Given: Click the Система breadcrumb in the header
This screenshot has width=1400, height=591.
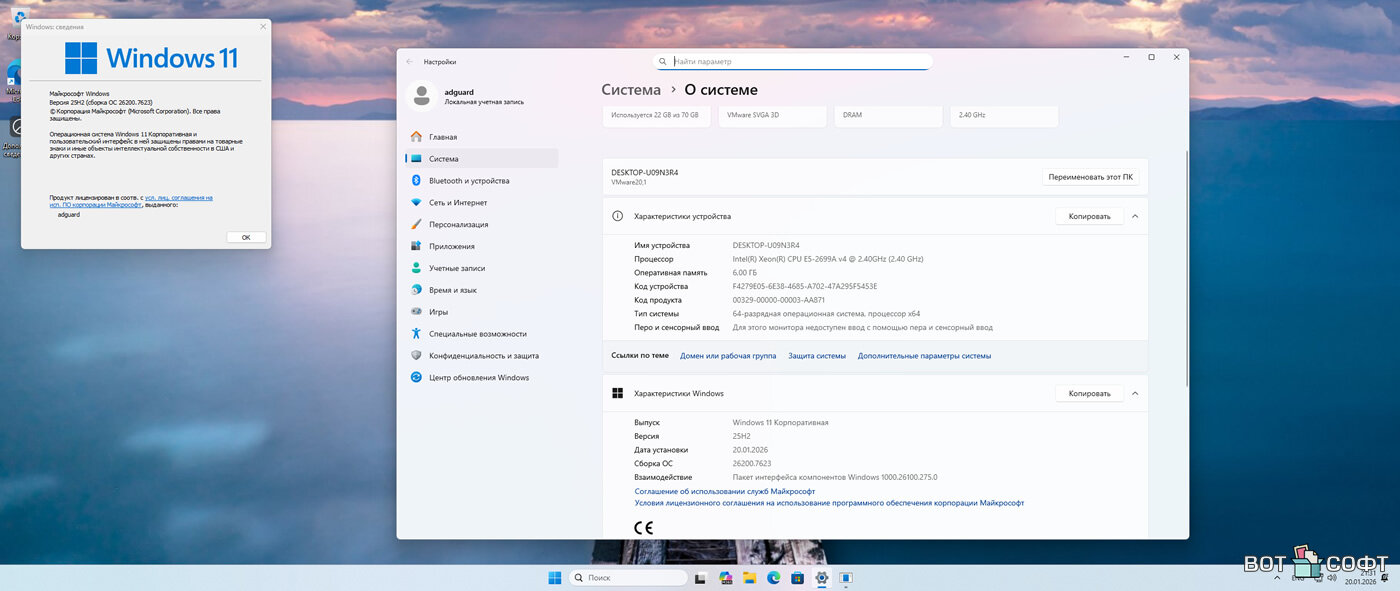Looking at the screenshot, I should (631, 90).
